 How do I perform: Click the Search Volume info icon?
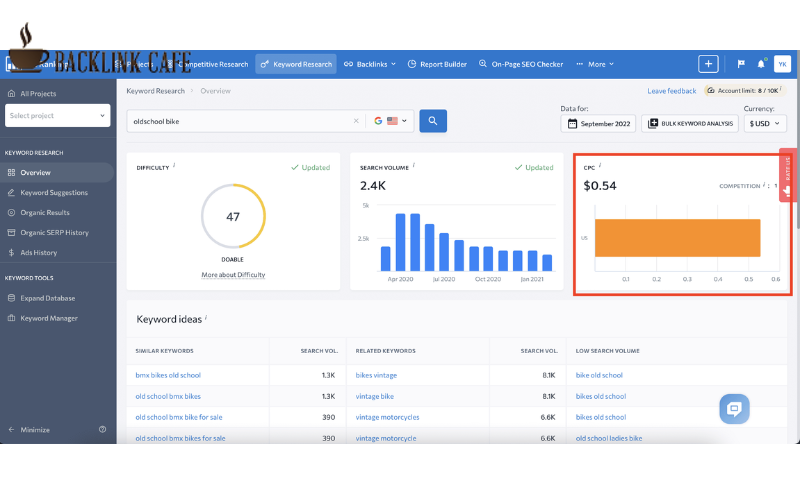pyautogui.click(x=414, y=165)
